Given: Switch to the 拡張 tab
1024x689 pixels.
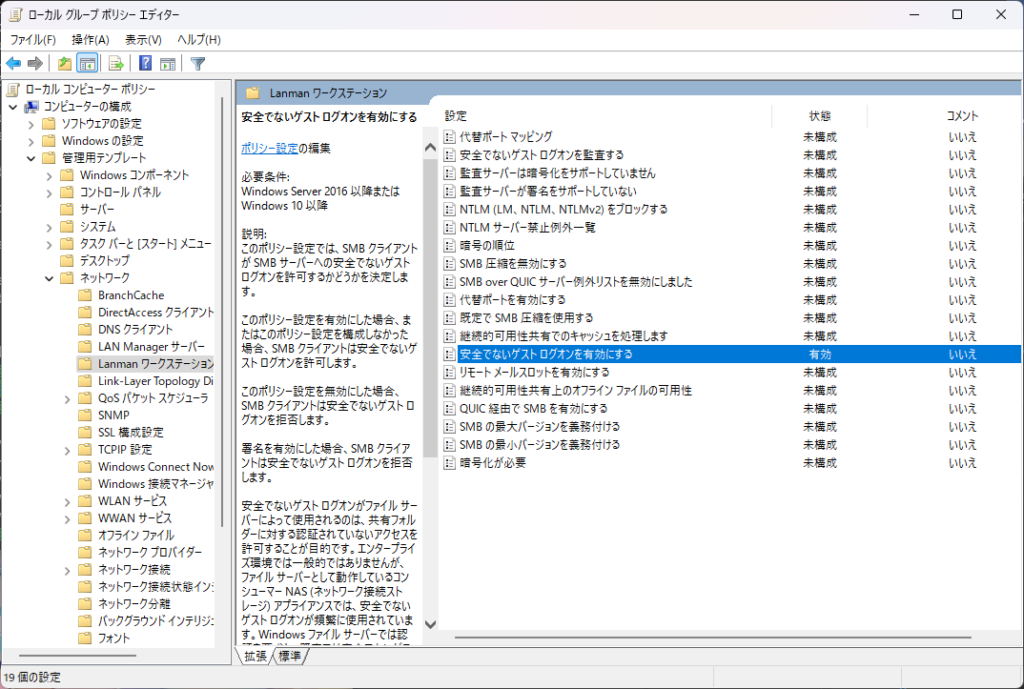Looking at the screenshot, I should pos(255,656).
